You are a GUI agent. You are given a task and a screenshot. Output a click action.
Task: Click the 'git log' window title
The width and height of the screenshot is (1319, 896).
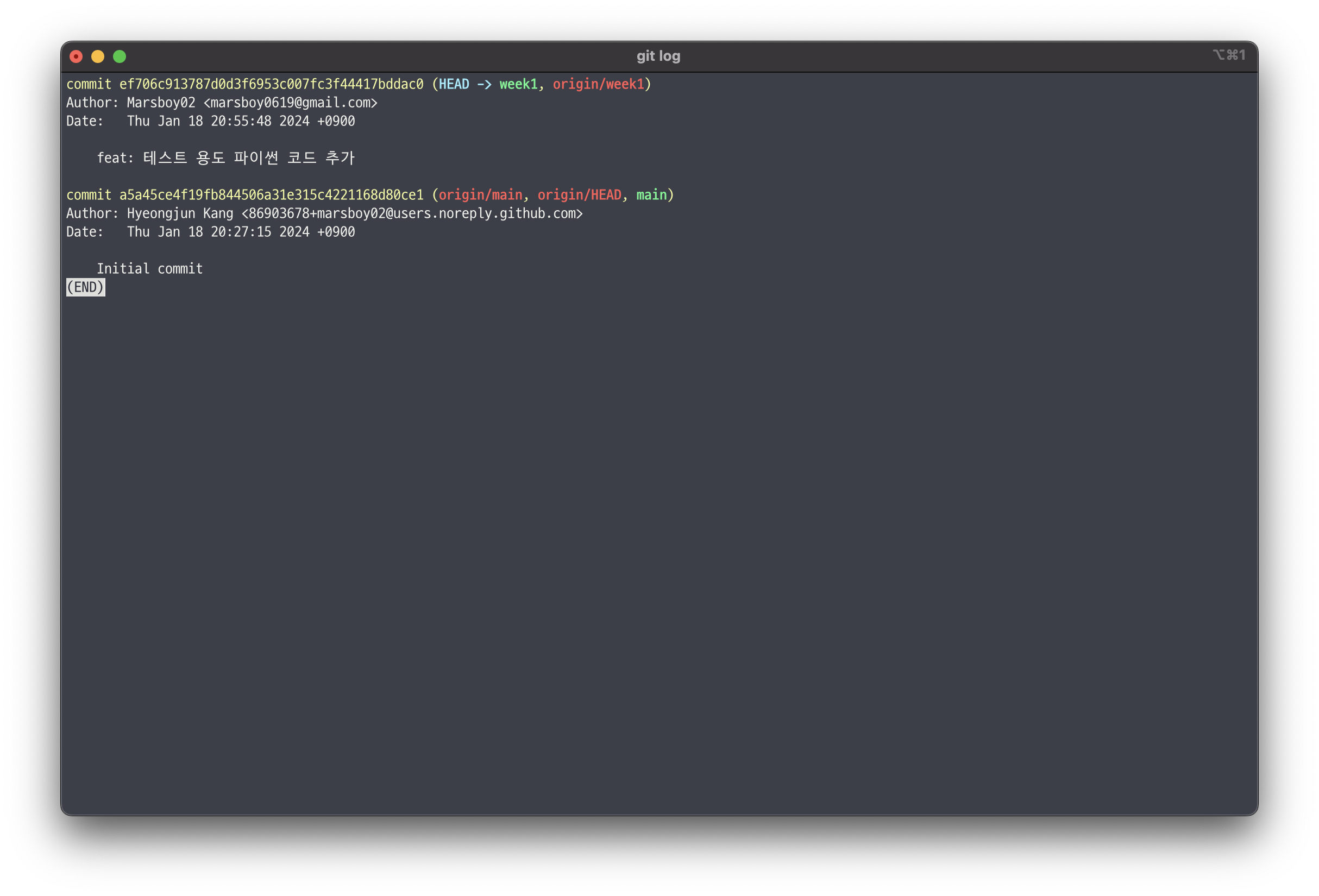[x=658, y=56]
